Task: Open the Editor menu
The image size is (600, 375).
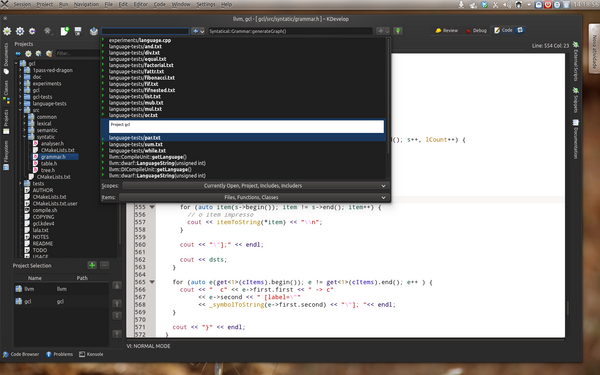Action: point(140,5)
